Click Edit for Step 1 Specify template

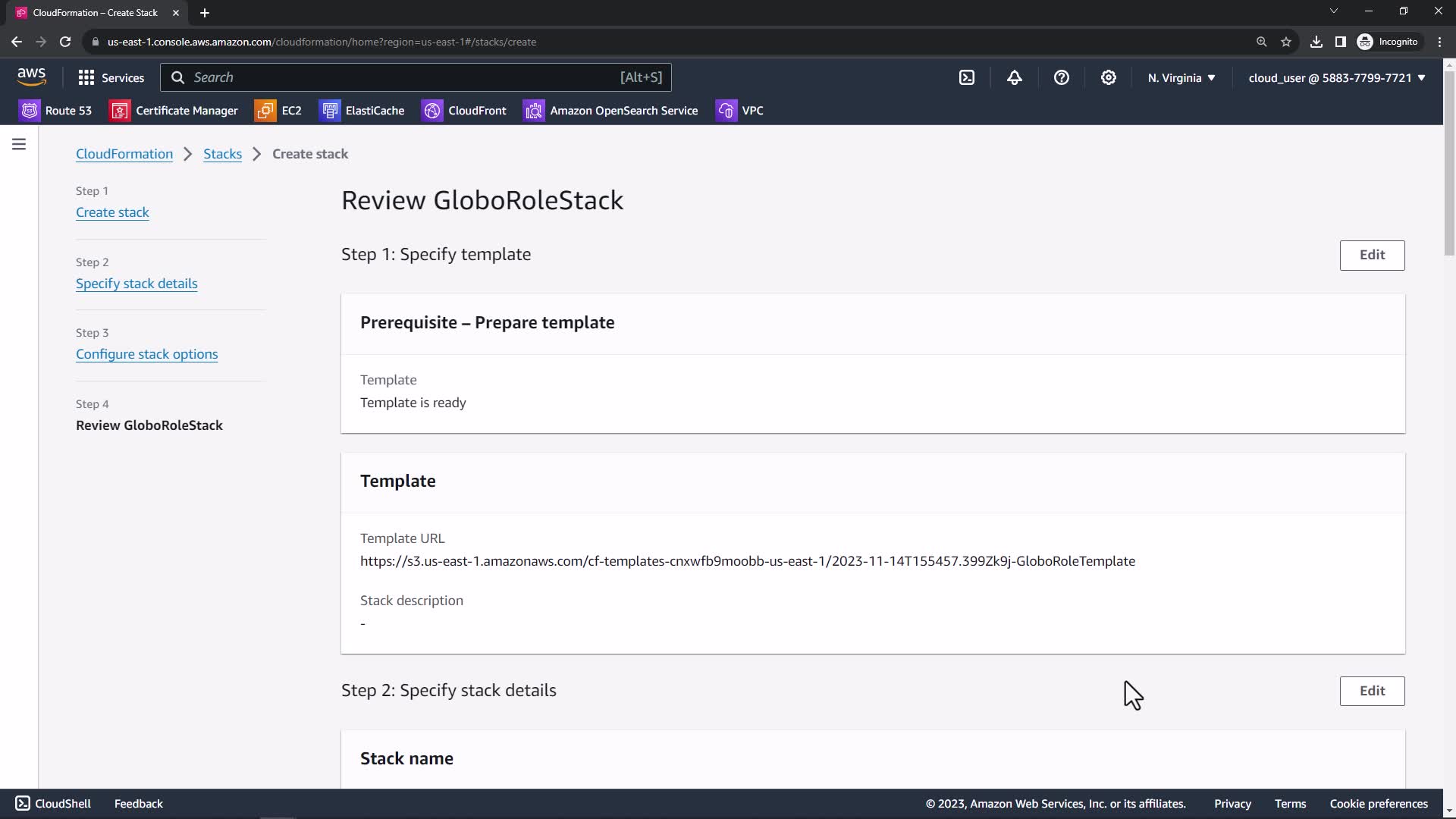(x=1371, y=255)
